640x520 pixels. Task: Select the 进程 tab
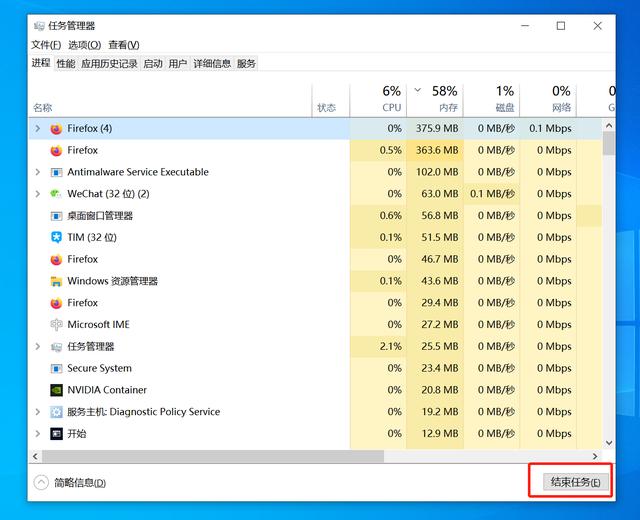(41, 63)
